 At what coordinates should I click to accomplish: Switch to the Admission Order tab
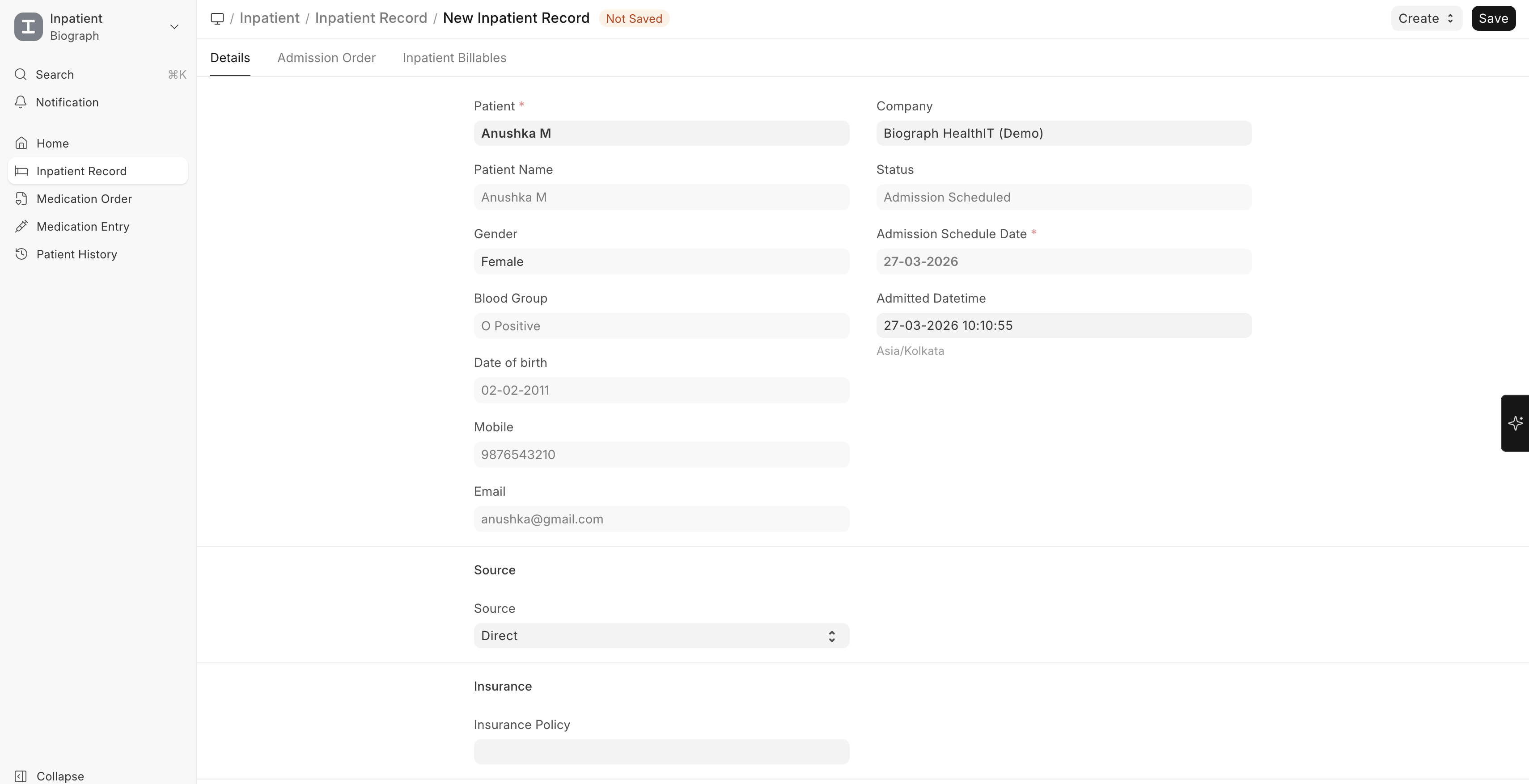click(326, 58)
